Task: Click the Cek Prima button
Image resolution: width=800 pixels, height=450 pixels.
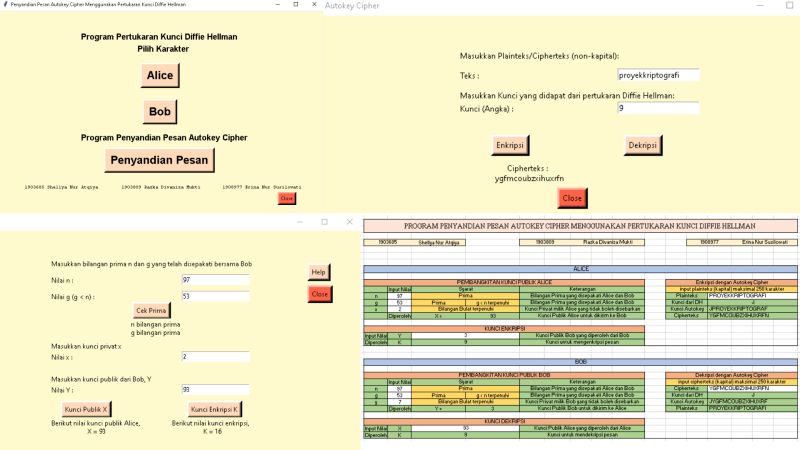Action: pos(151,311)
